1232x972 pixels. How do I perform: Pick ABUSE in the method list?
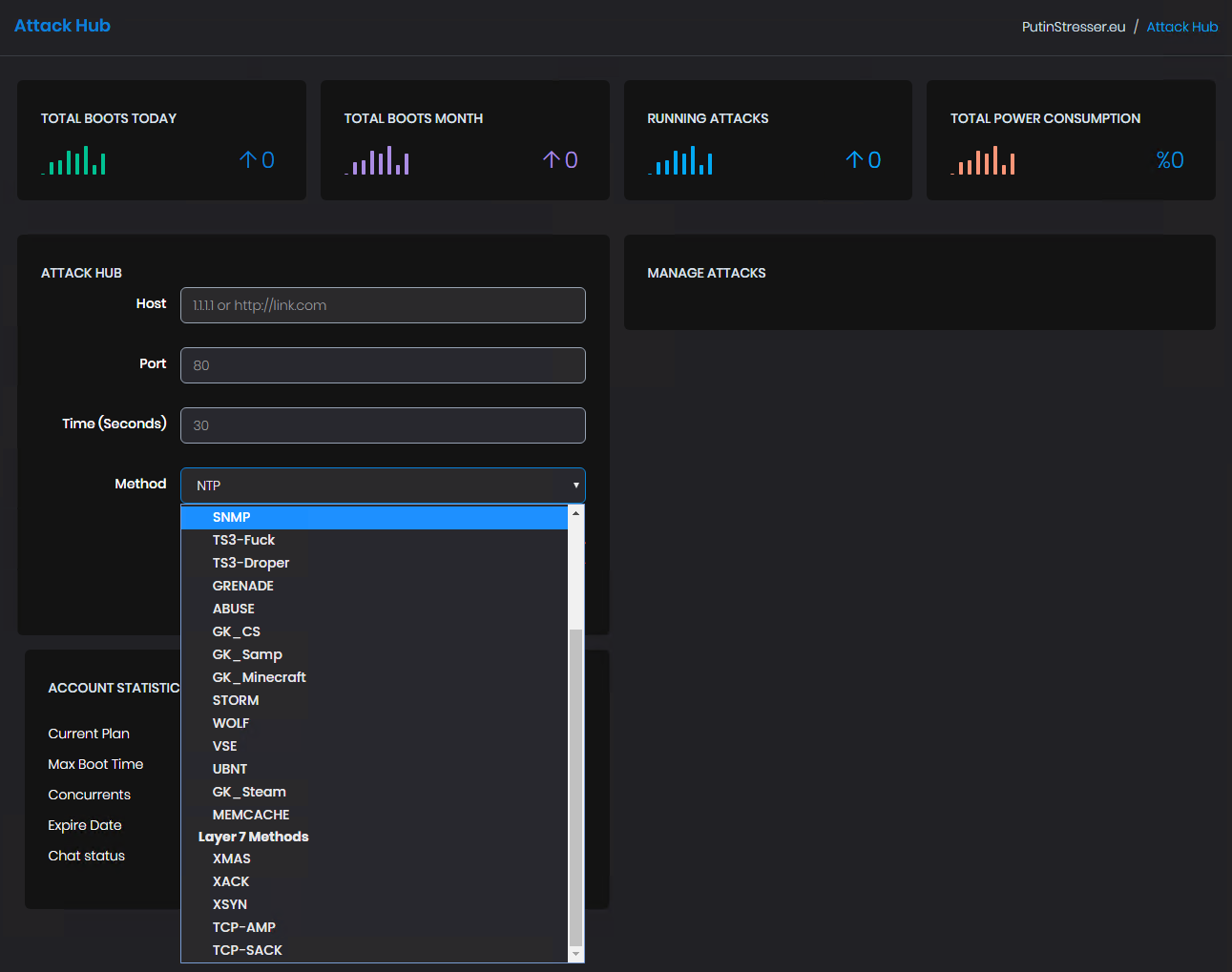tap(374, 609)
